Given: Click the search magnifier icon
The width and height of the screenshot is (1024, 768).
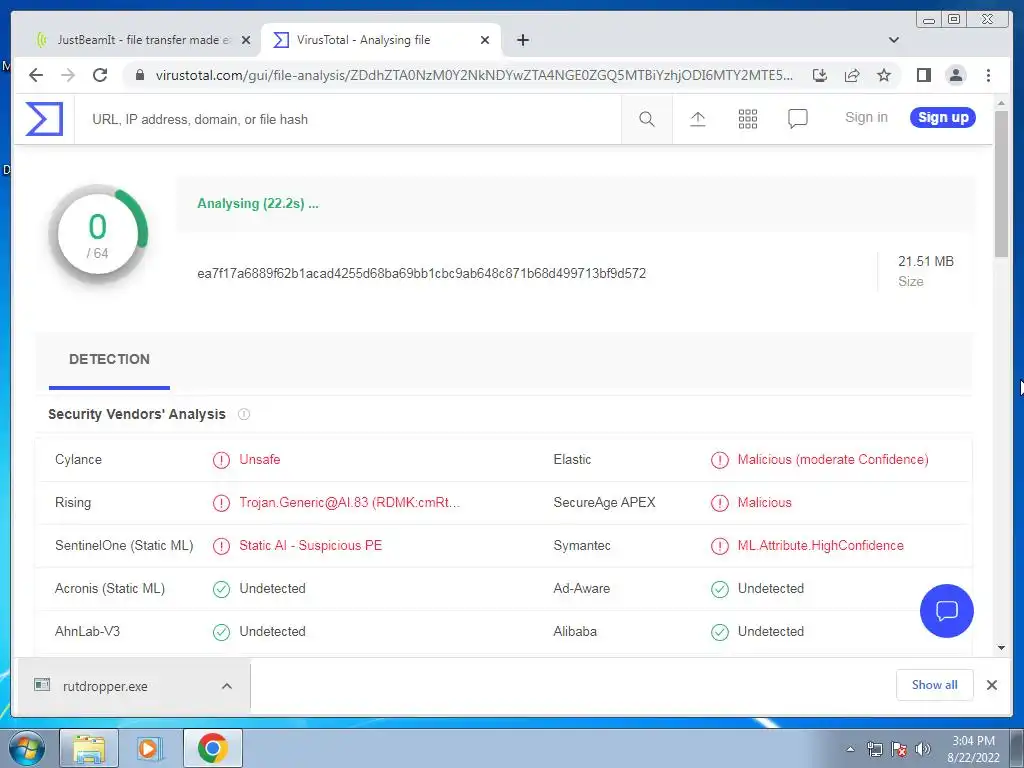Looking at the screenshot, I should pyautogui.click(x=647, y=119).
